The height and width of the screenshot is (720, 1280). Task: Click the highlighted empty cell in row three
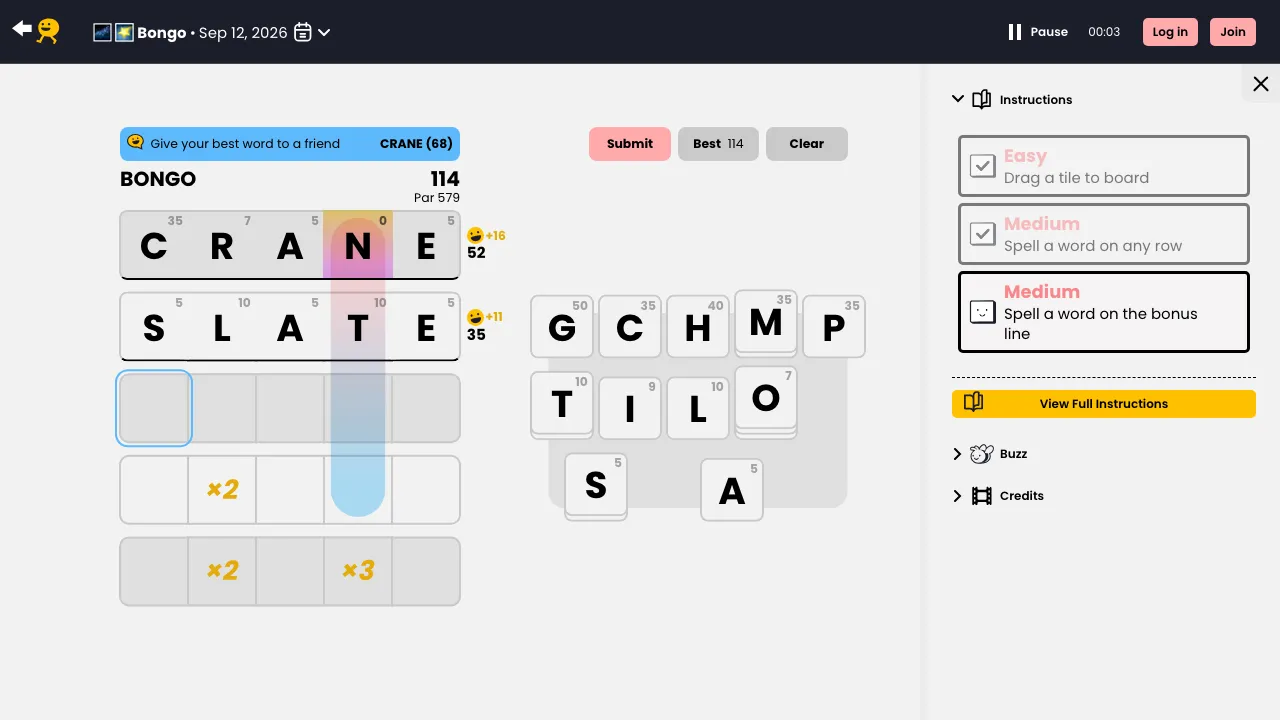[x=154, y=408]
